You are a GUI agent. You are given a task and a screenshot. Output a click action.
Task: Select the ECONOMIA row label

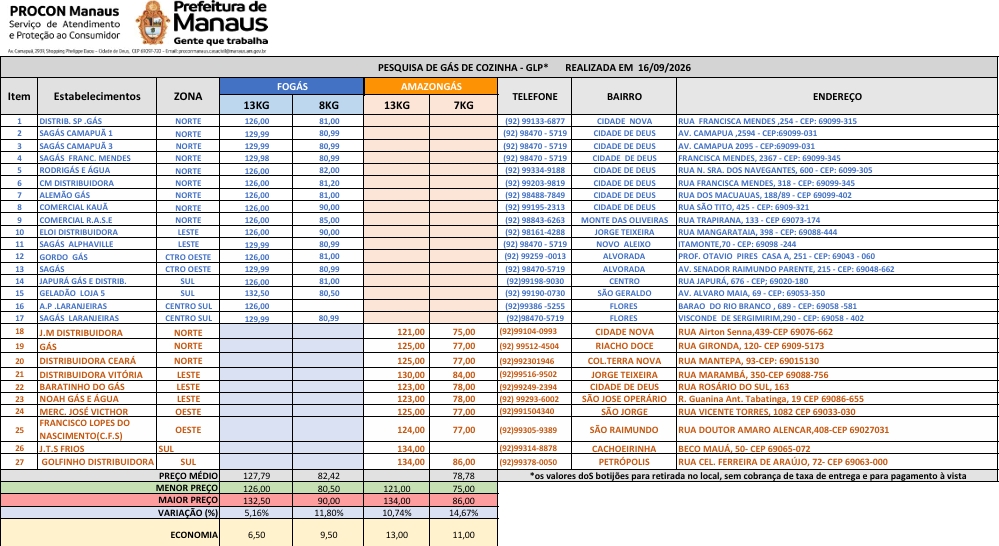point(194,535)
